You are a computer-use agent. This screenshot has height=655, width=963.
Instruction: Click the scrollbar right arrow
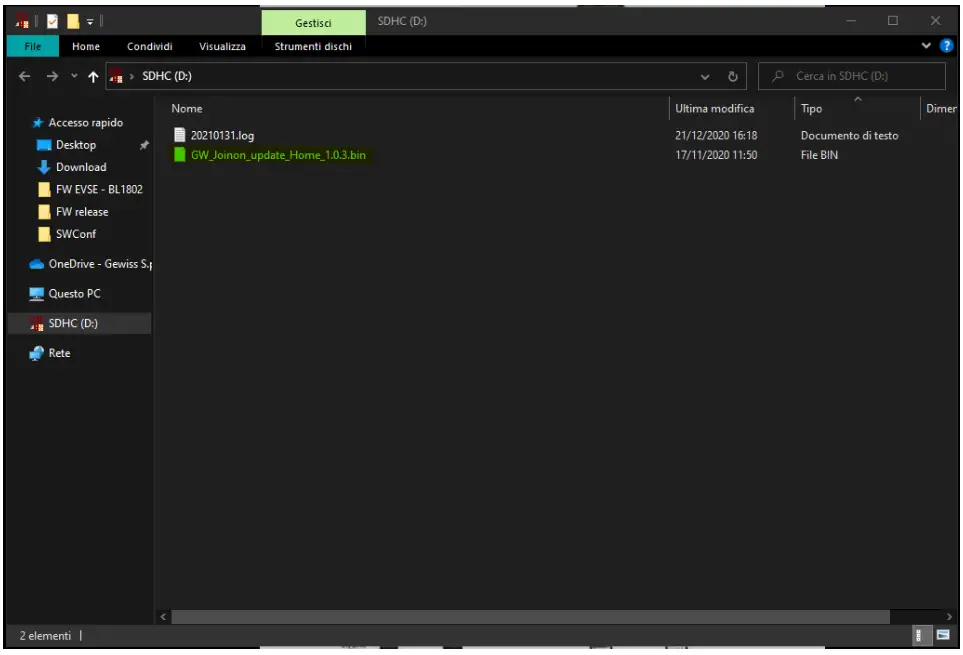949,616
